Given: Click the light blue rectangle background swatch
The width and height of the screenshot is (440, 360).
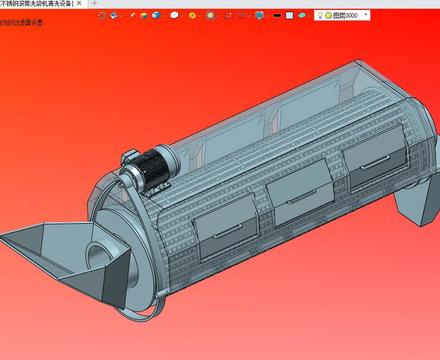Looking at the screenshot, I should (289, 15).
